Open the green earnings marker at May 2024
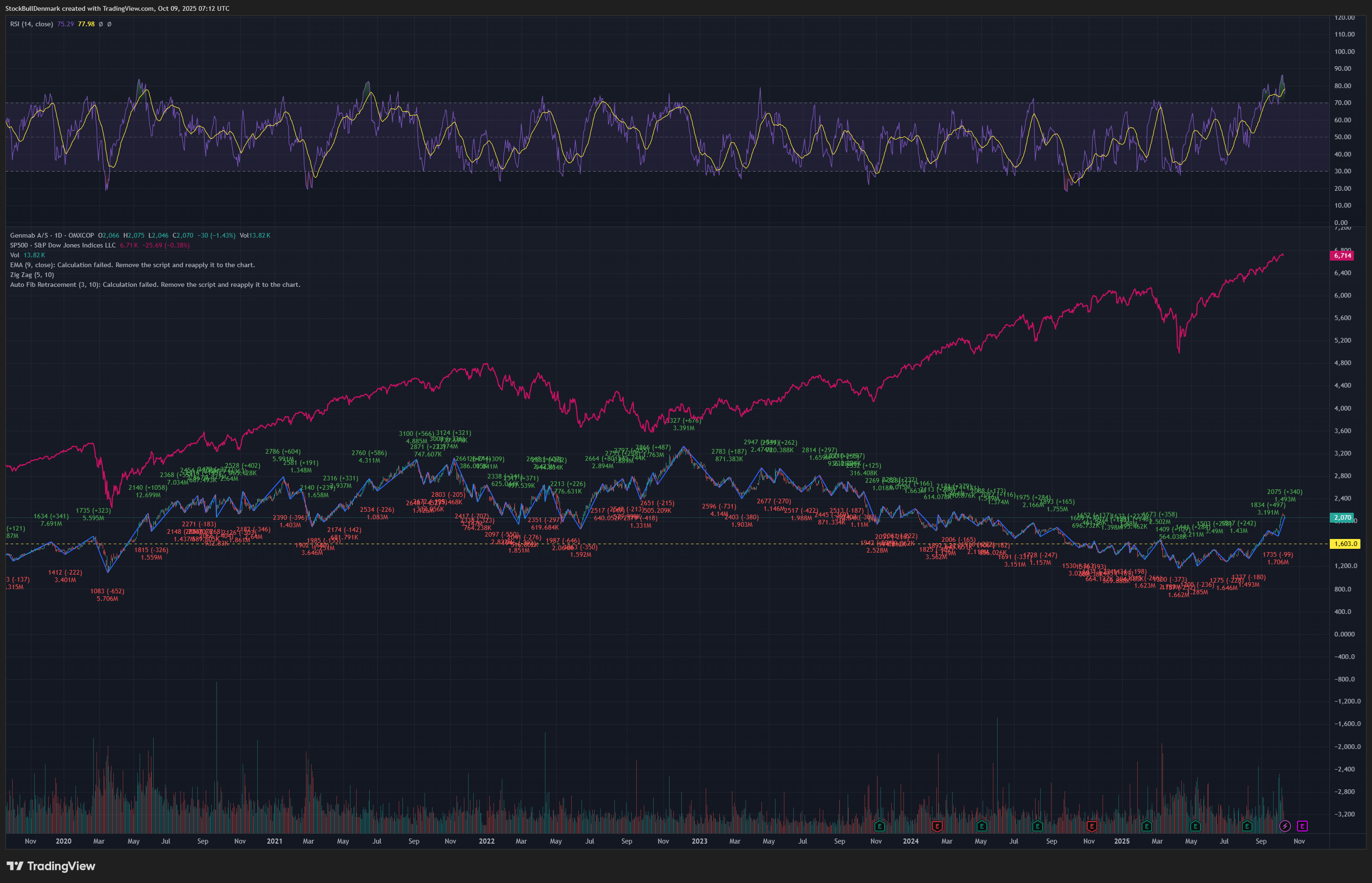This screenshot has width=1372, height=883. coord(982,826)
